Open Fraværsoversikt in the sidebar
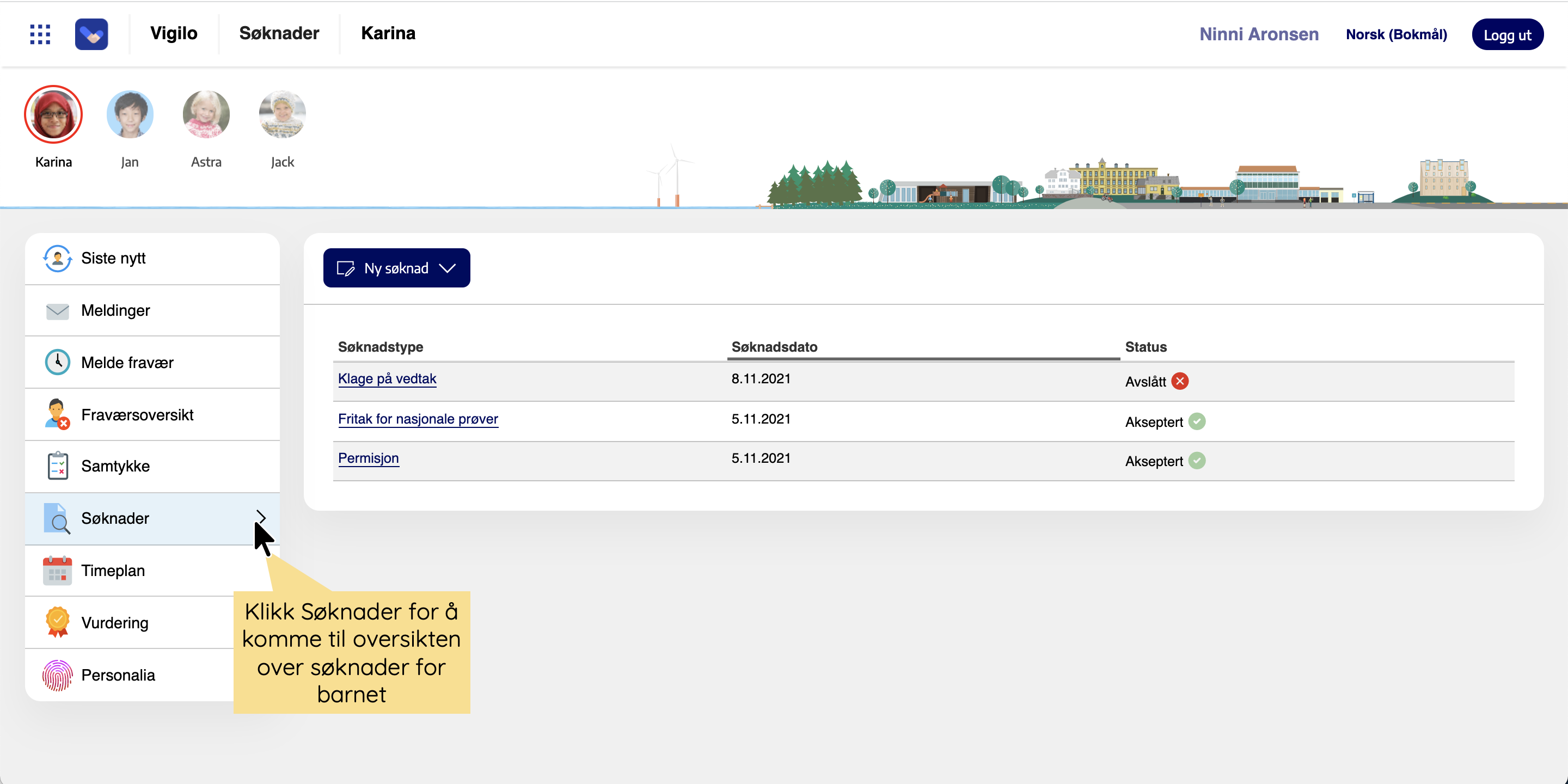 (137, 415)
